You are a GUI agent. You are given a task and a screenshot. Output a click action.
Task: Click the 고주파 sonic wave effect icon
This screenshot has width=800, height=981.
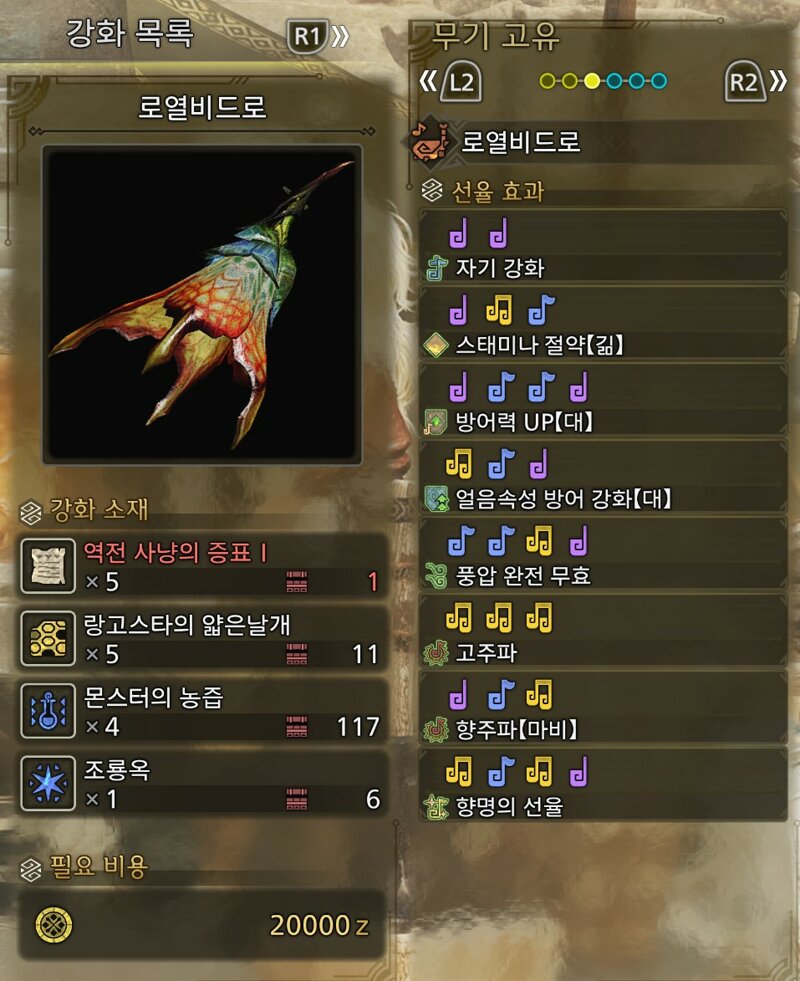click(x=436, y=653)
